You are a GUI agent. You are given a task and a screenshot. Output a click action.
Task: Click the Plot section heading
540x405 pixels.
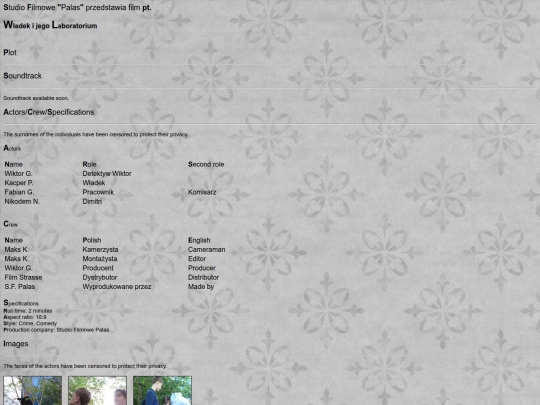[10, 52]
